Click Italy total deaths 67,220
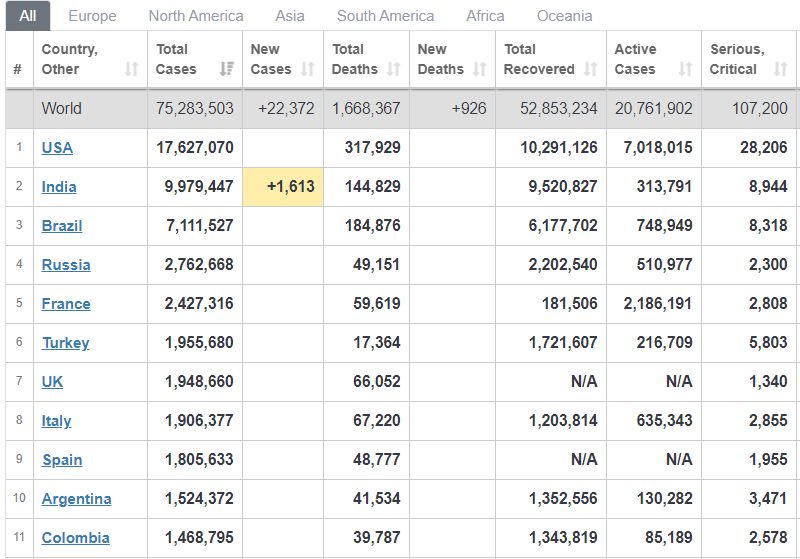This screenshot has width=800, height=559. [x=377, y=420]
